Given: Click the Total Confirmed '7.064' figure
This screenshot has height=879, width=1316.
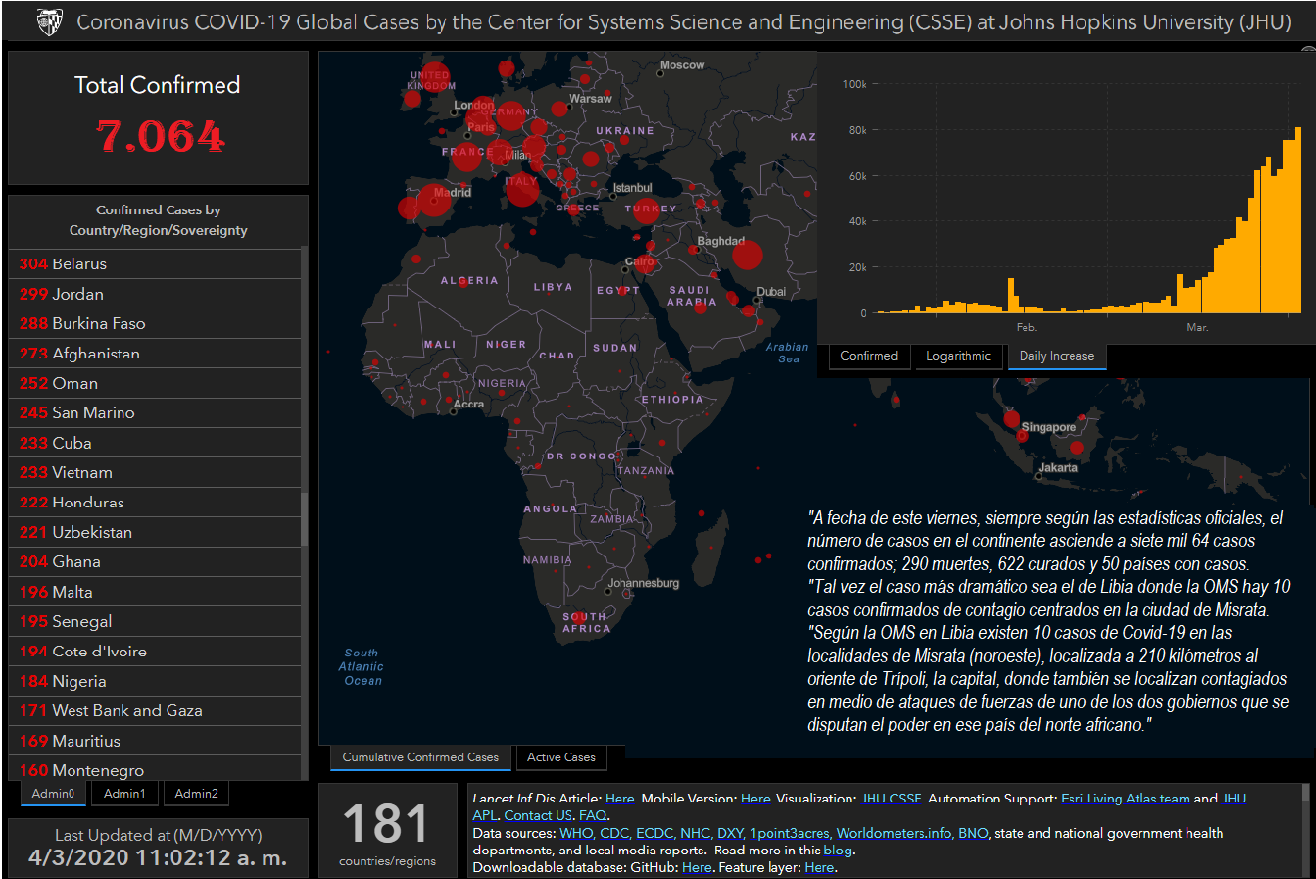Looking at the screenshot, I should [160, 136].
